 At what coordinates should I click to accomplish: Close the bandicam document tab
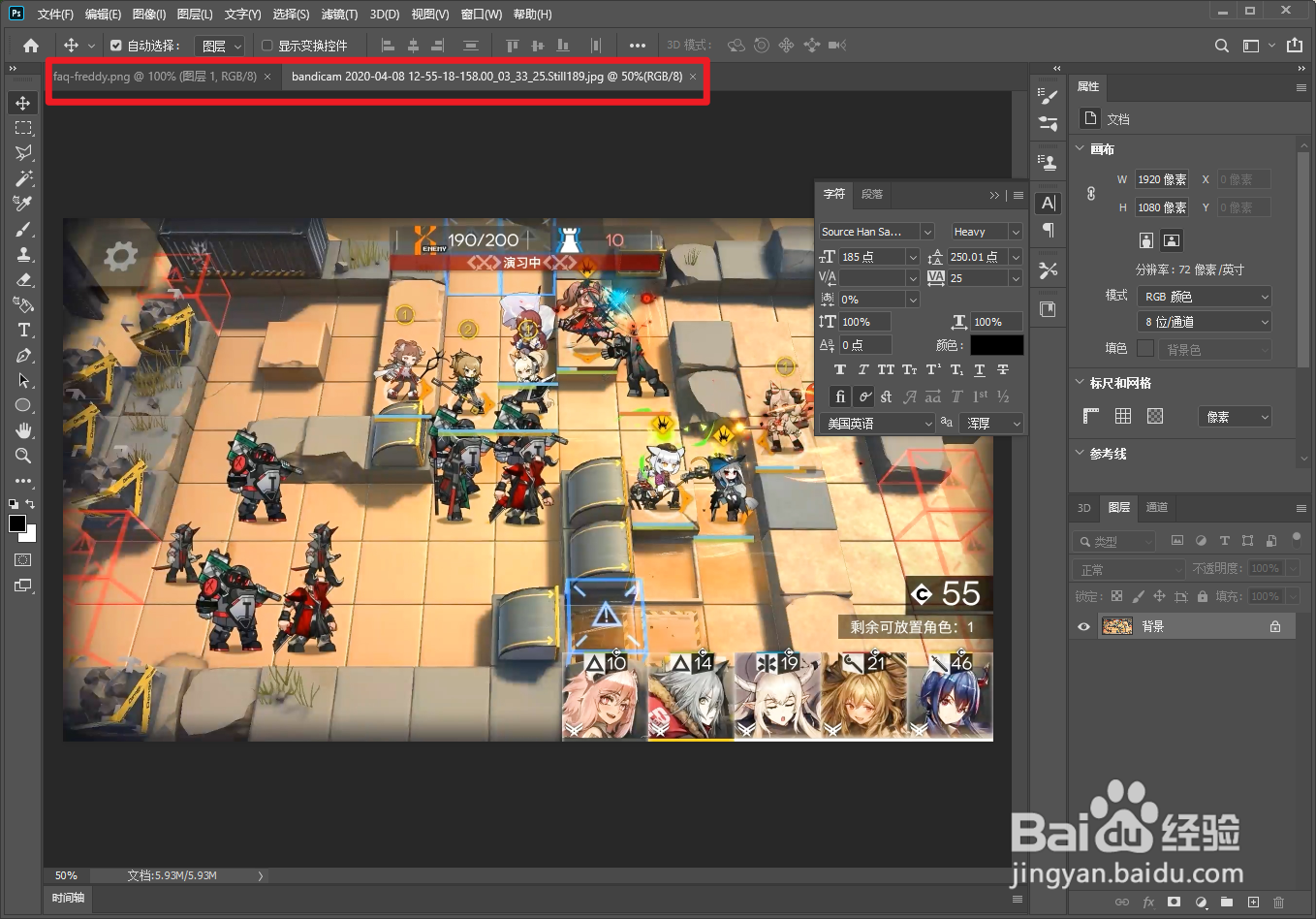[x=693, y=77]
